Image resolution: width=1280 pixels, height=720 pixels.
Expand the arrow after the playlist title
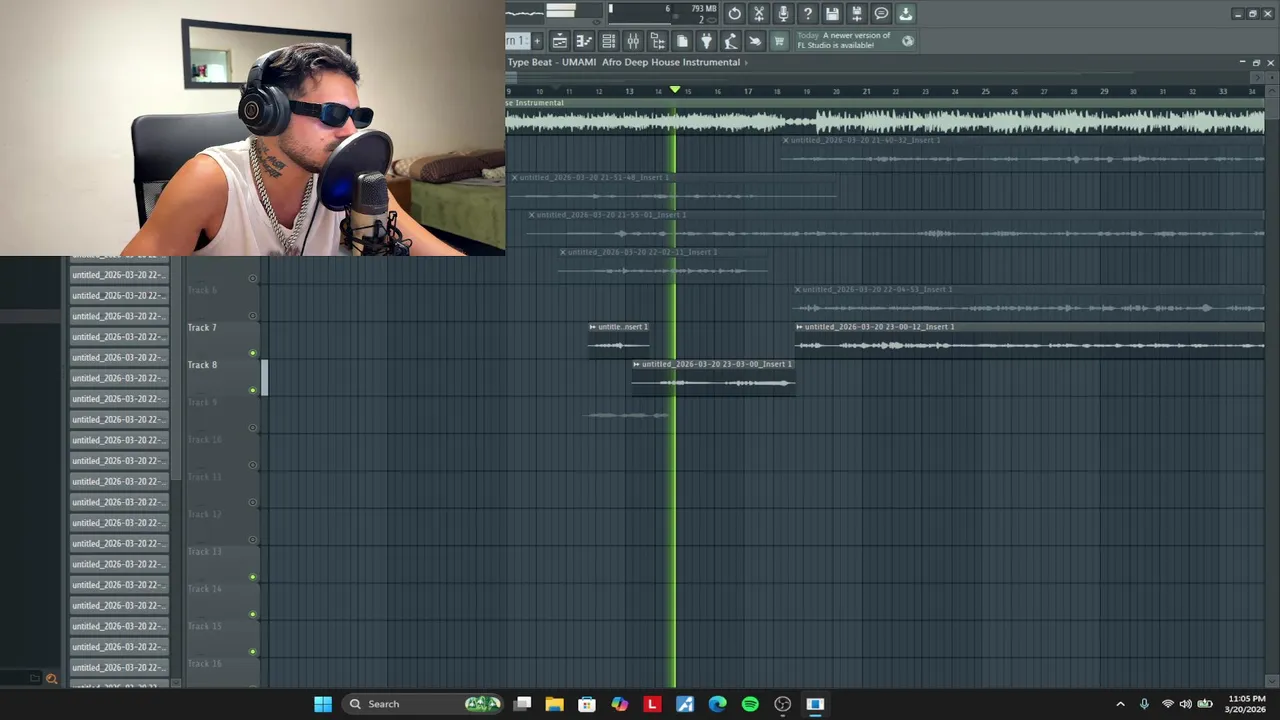pos(746,62)
